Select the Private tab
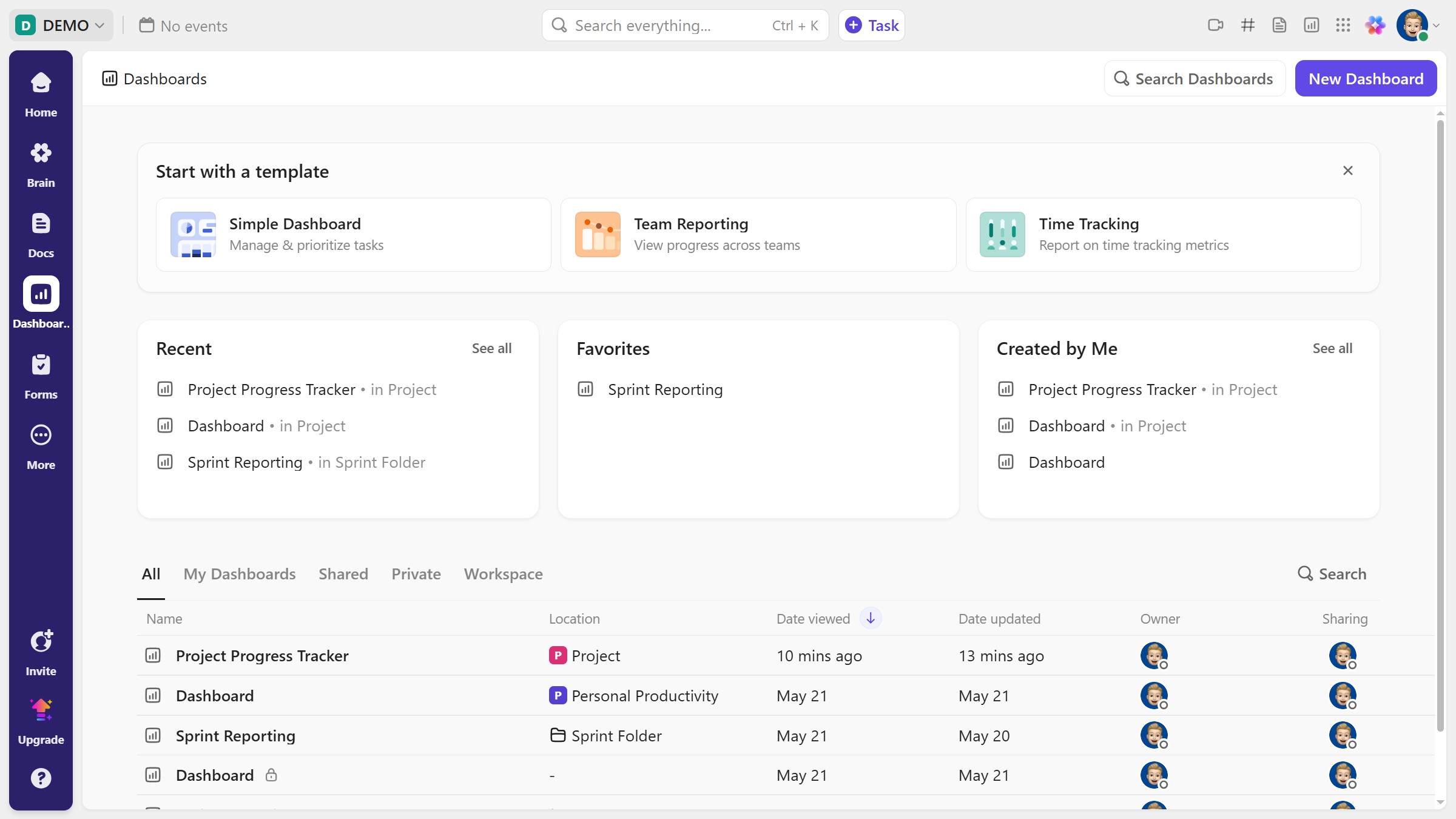Screen dimensions: 1456x819 [416, 574]
